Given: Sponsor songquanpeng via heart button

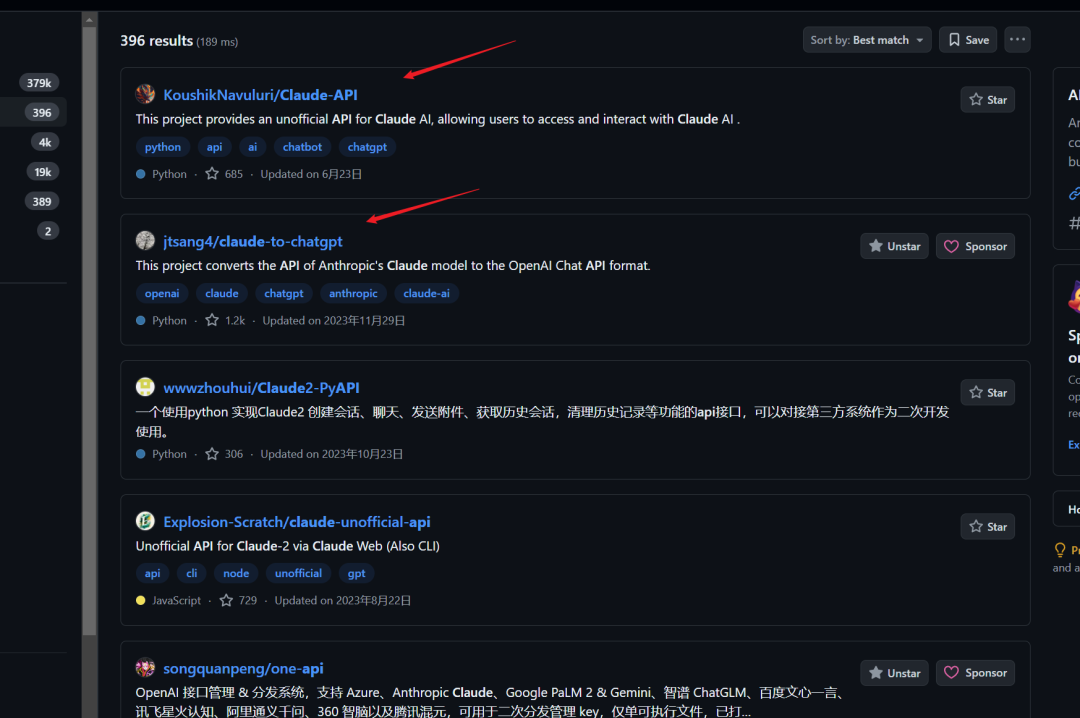Looking at the screenshot, I should click(975, 673).
